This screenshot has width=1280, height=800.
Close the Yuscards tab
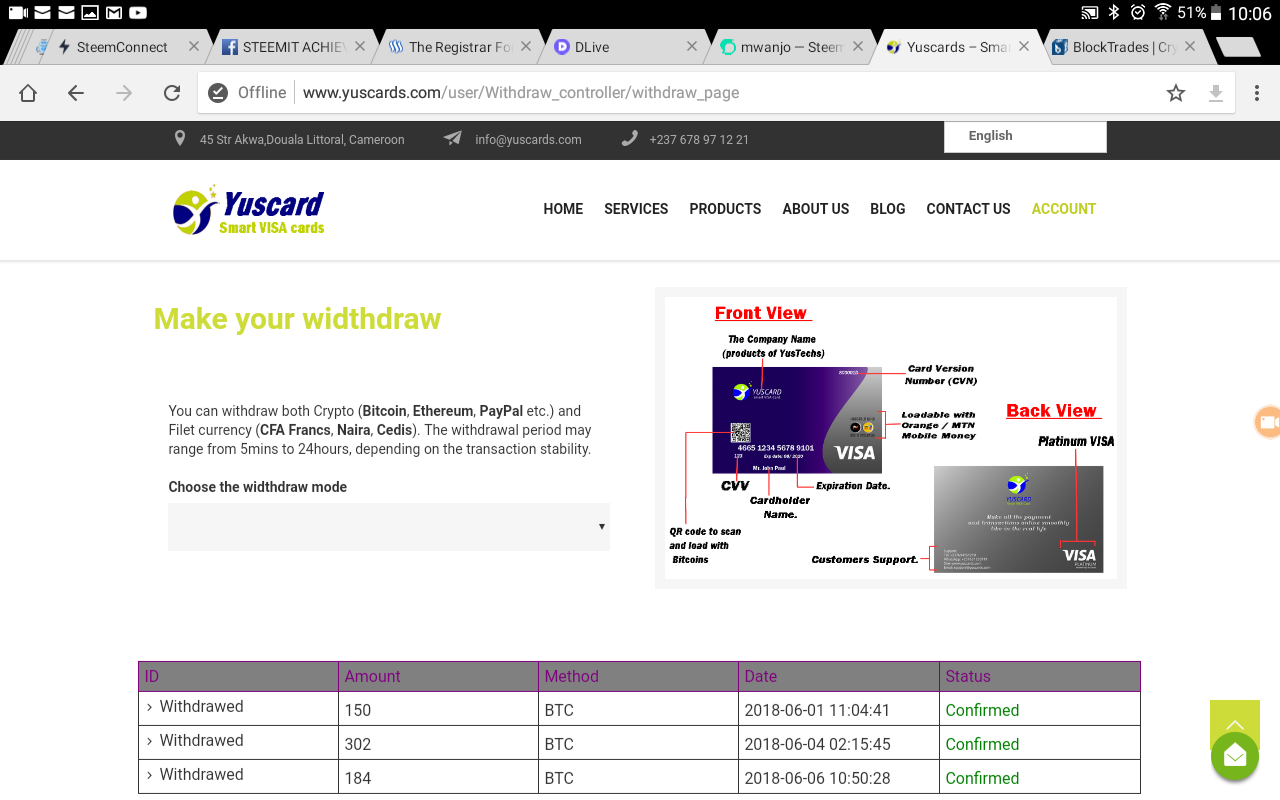1024,46
